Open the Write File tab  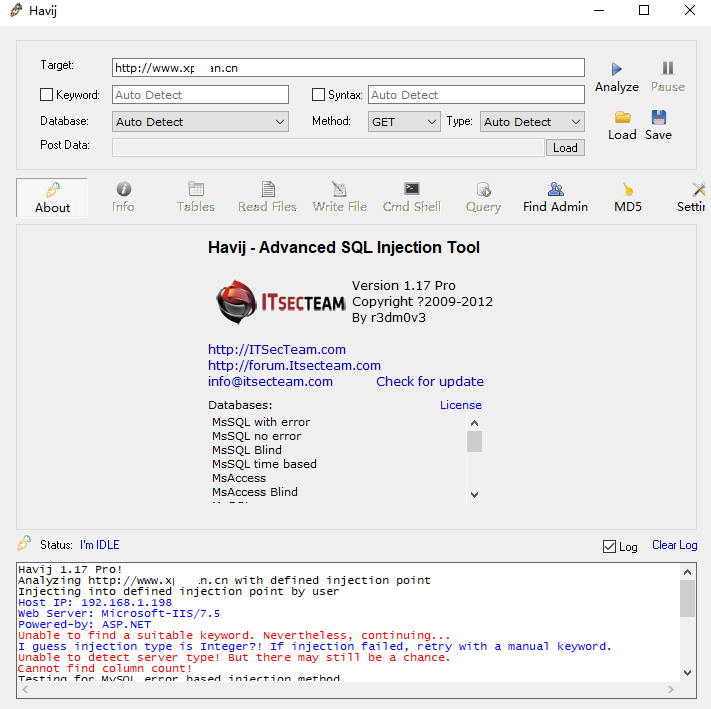pos(340,198)
